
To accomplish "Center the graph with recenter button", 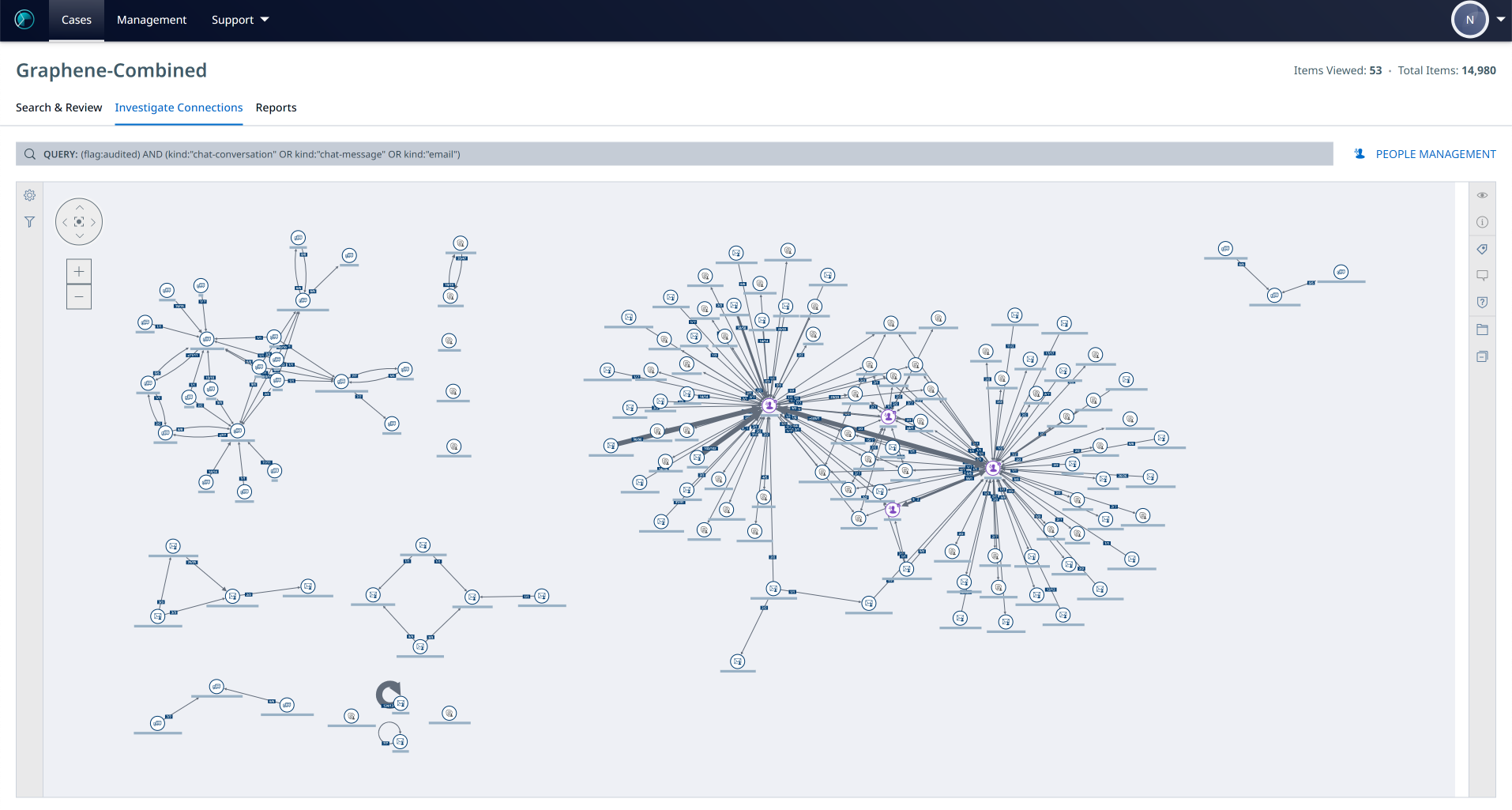I will tap(79, 222).
